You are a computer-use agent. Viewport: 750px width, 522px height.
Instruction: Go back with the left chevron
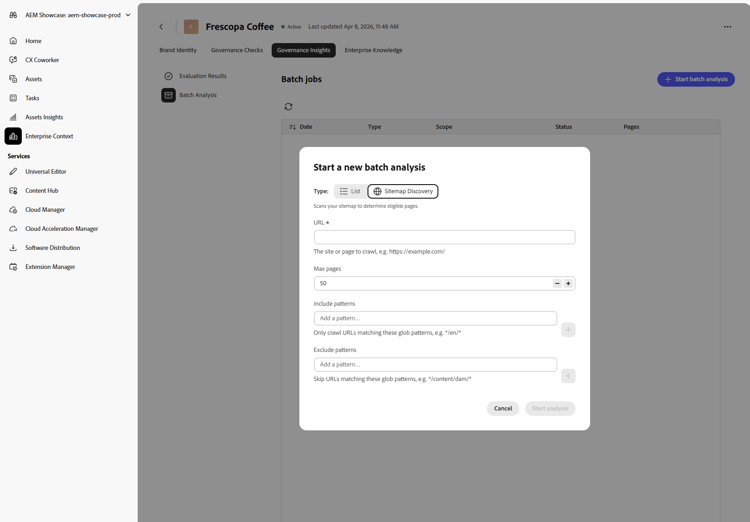pos(161,27)
